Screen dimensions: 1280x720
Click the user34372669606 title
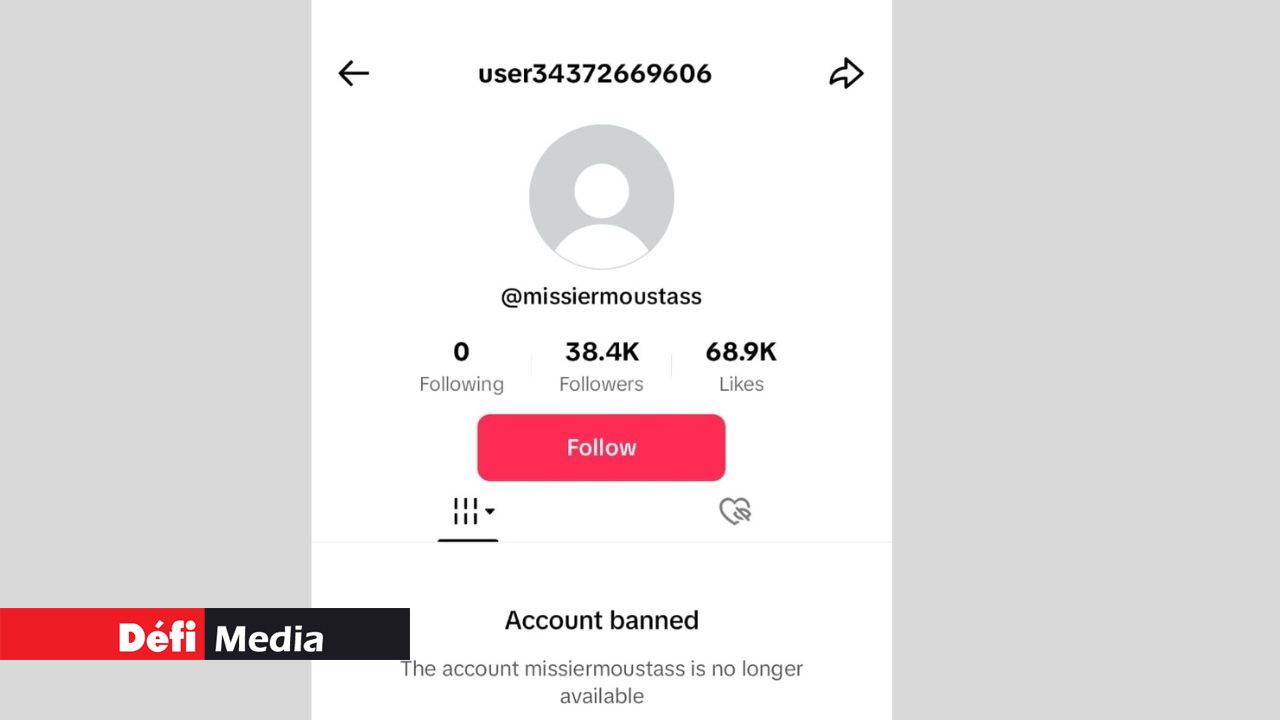595,74
